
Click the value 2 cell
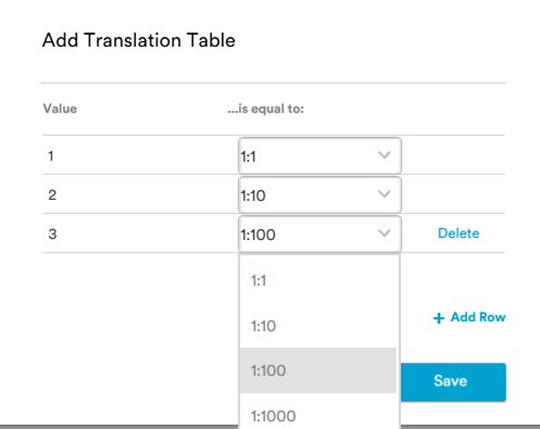(x=52, y=195)
